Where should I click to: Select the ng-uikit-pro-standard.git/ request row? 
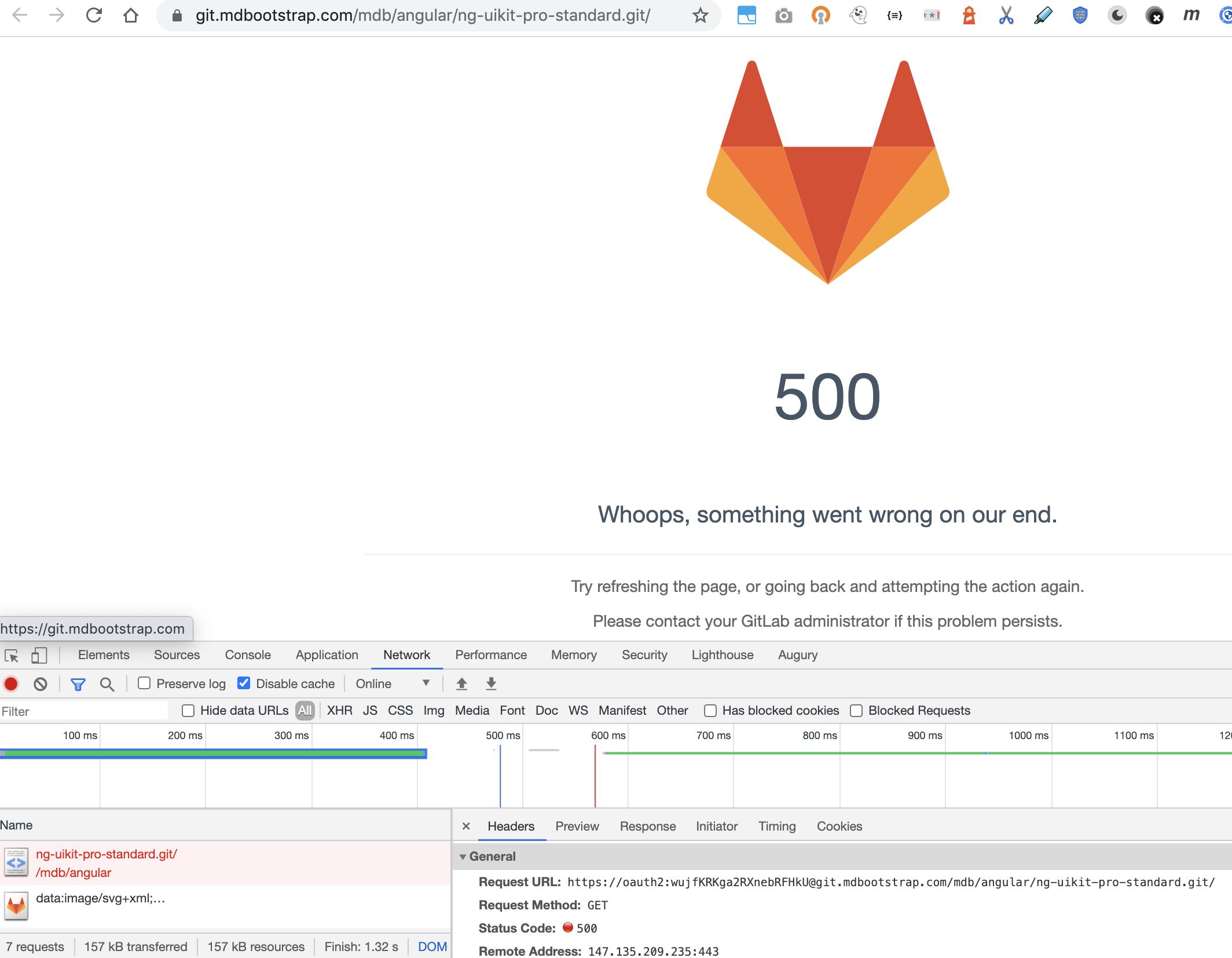click(x=225, y=863)
